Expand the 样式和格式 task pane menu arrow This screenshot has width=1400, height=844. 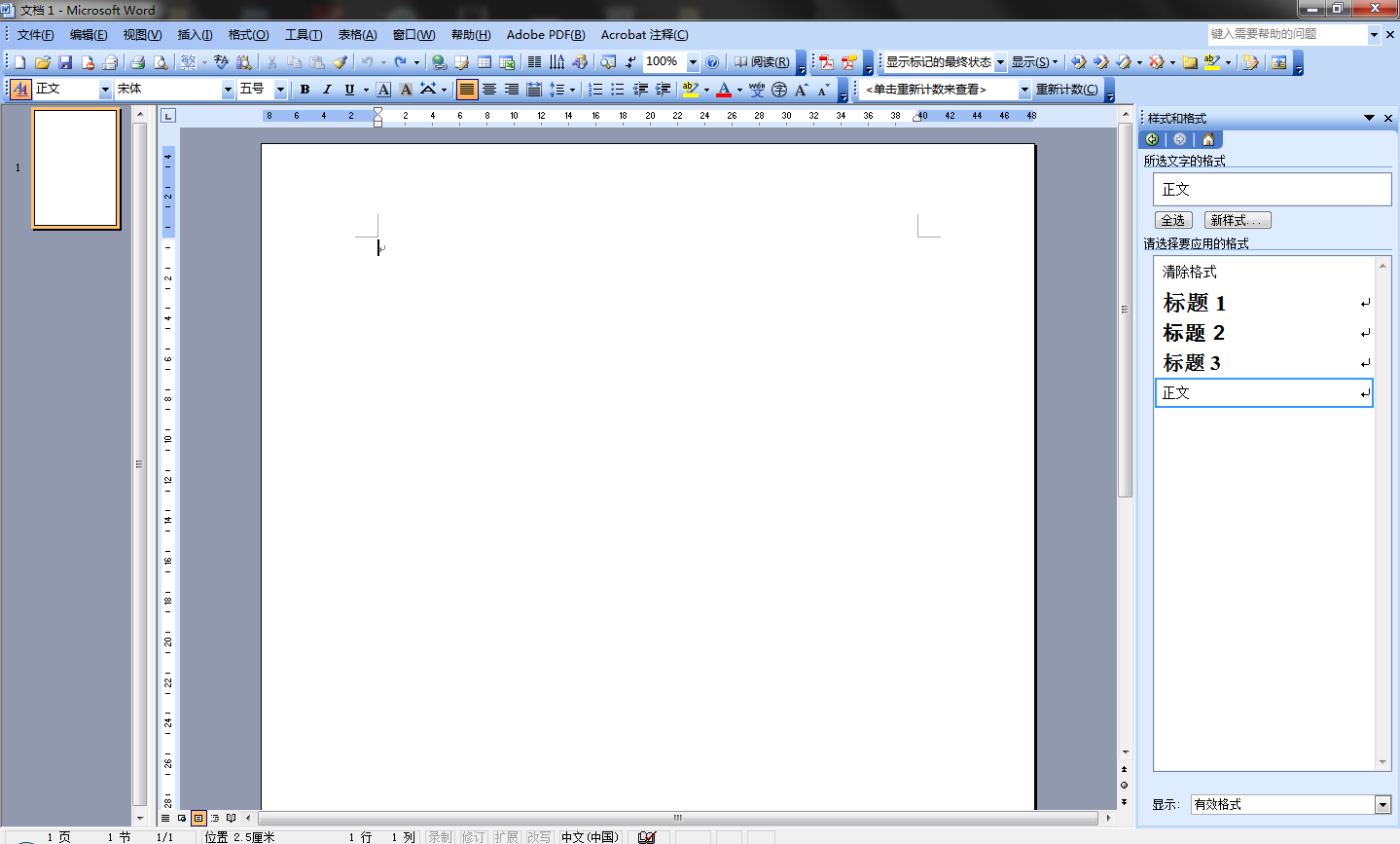coord(1369,118)
